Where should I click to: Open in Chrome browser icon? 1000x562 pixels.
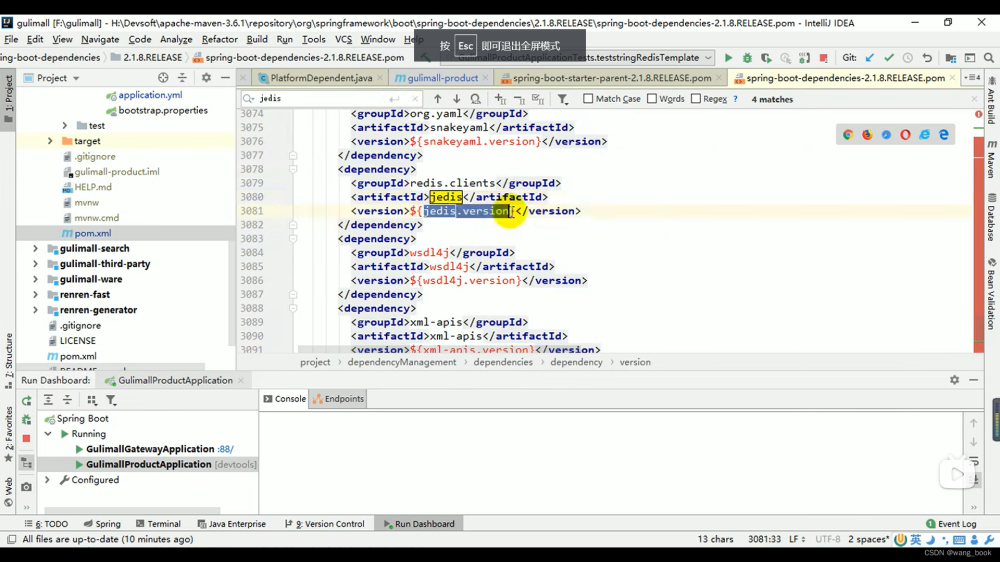(848, 135)
